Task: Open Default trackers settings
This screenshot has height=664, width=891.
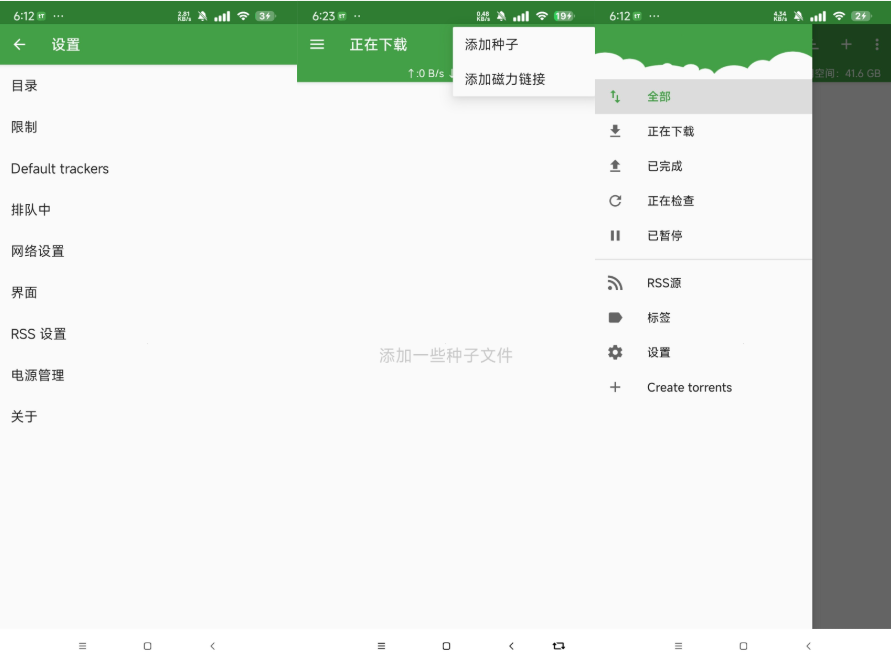Action: pos(60,168)
